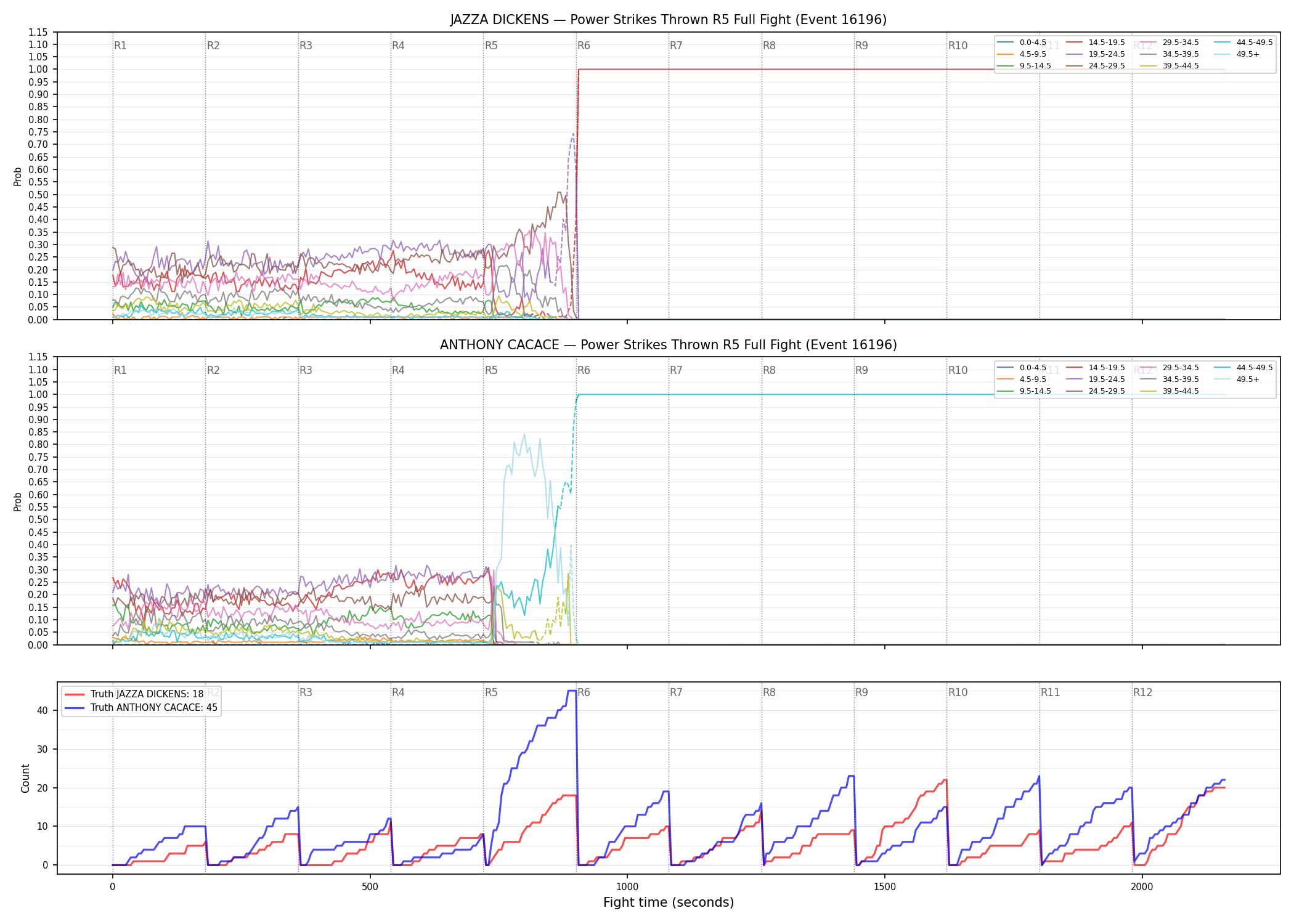Image resolution: width=1294 pixels, height=924 pixels.
Task: Click Count axis tick label '40'
Action: (x=43, y=710)
